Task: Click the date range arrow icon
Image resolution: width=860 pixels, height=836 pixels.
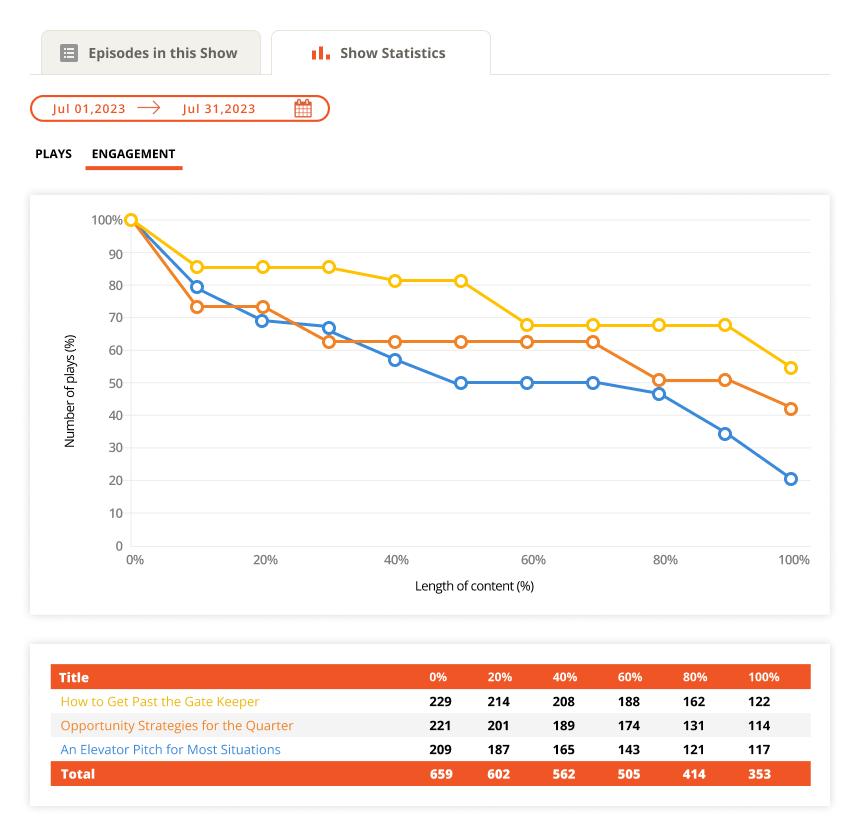Action: tap(149, 108)
